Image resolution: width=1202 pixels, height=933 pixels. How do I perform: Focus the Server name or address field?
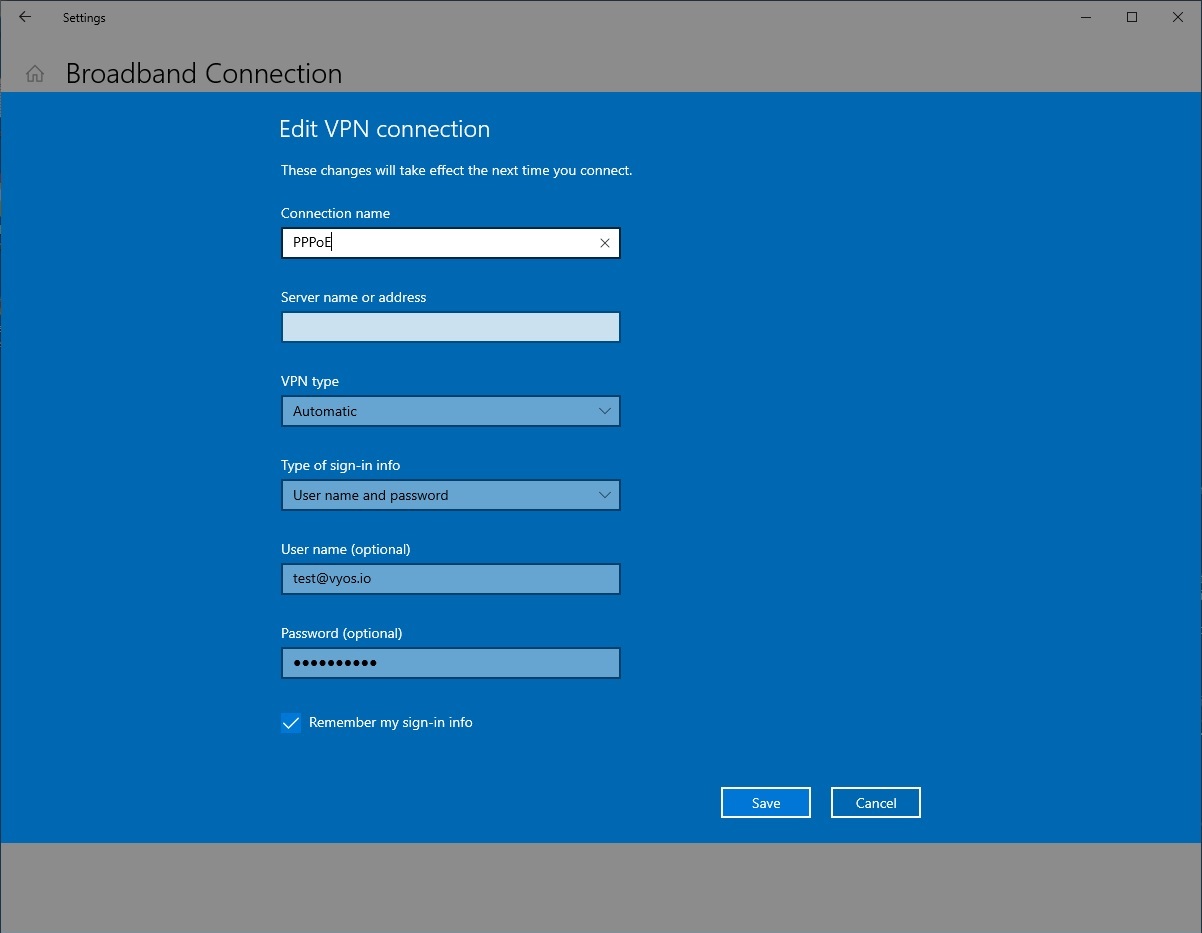pos(450,327)
